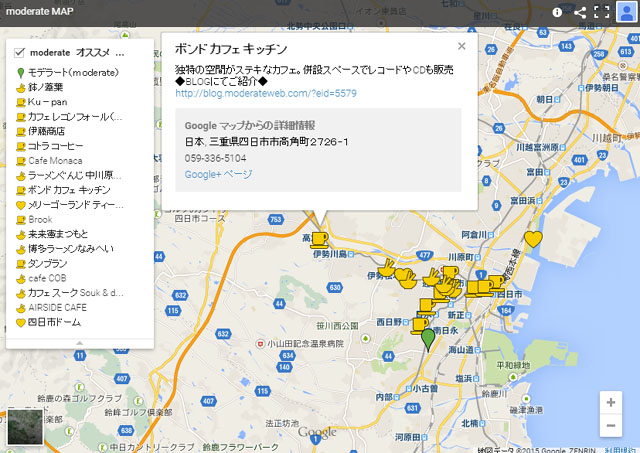Zoom in with the plus button
Screen dimensions: 640x453
point(610,402)
